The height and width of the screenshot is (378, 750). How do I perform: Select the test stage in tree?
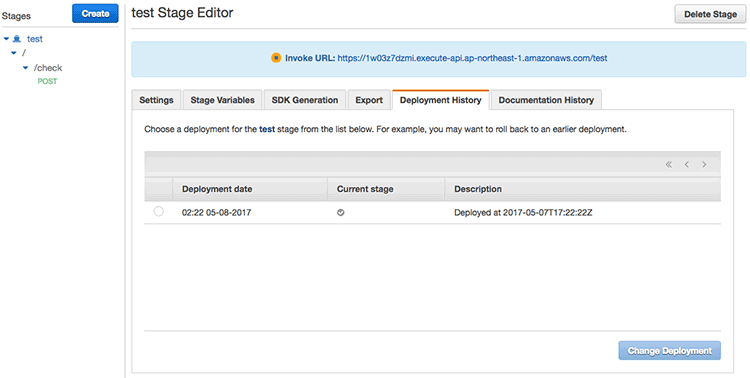34,39
